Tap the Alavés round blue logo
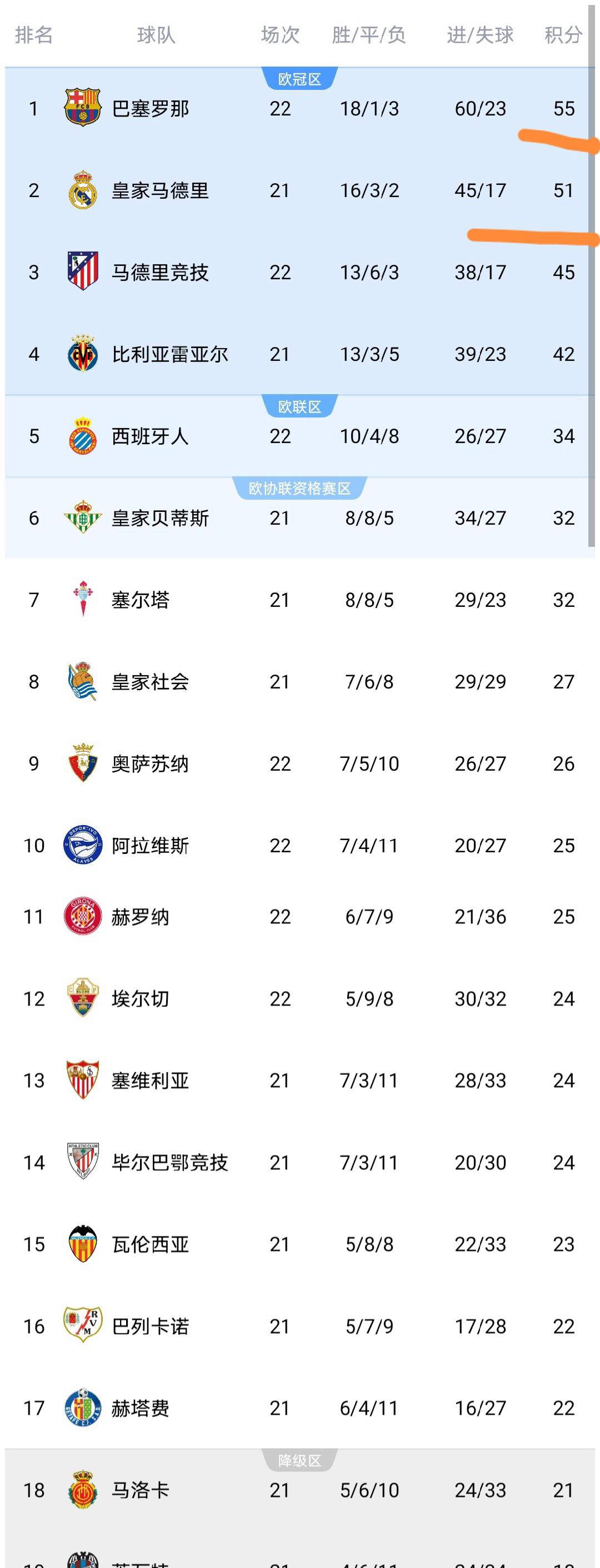Screen dimensions: 600x1568 82,845
